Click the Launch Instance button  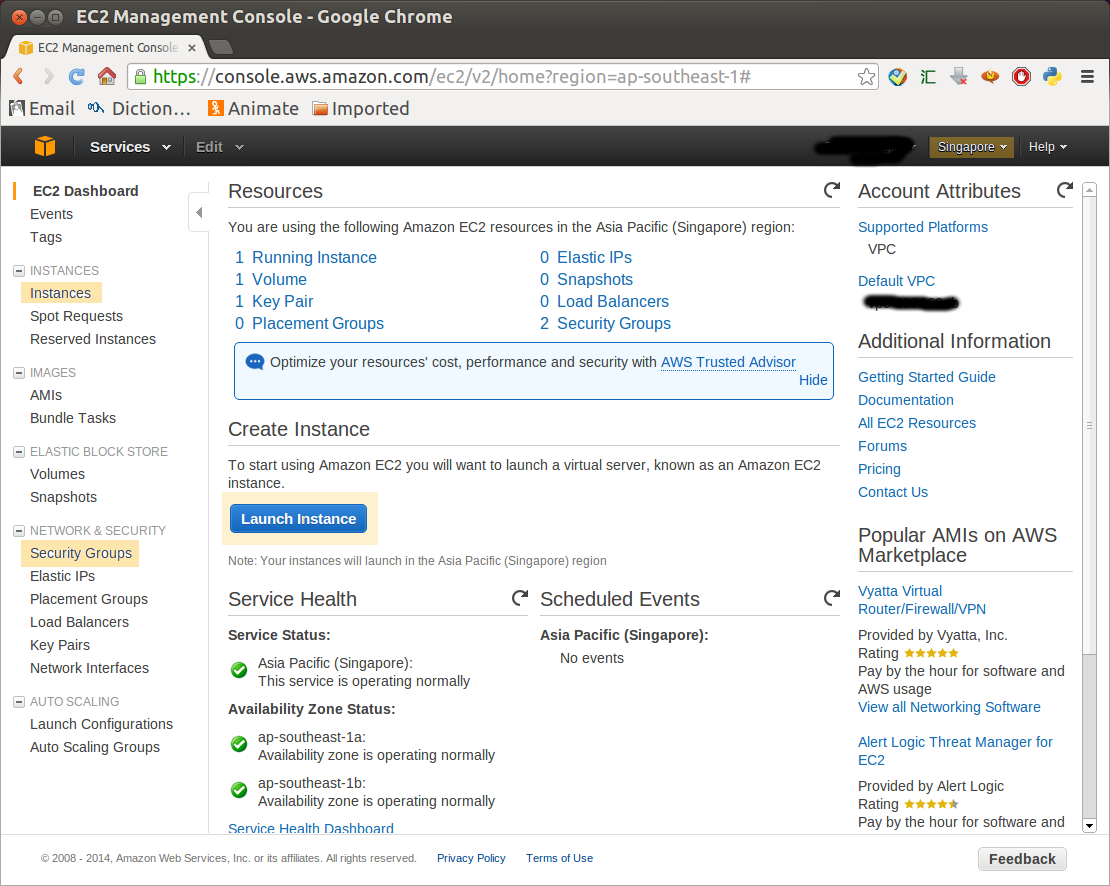coord(298,519)
